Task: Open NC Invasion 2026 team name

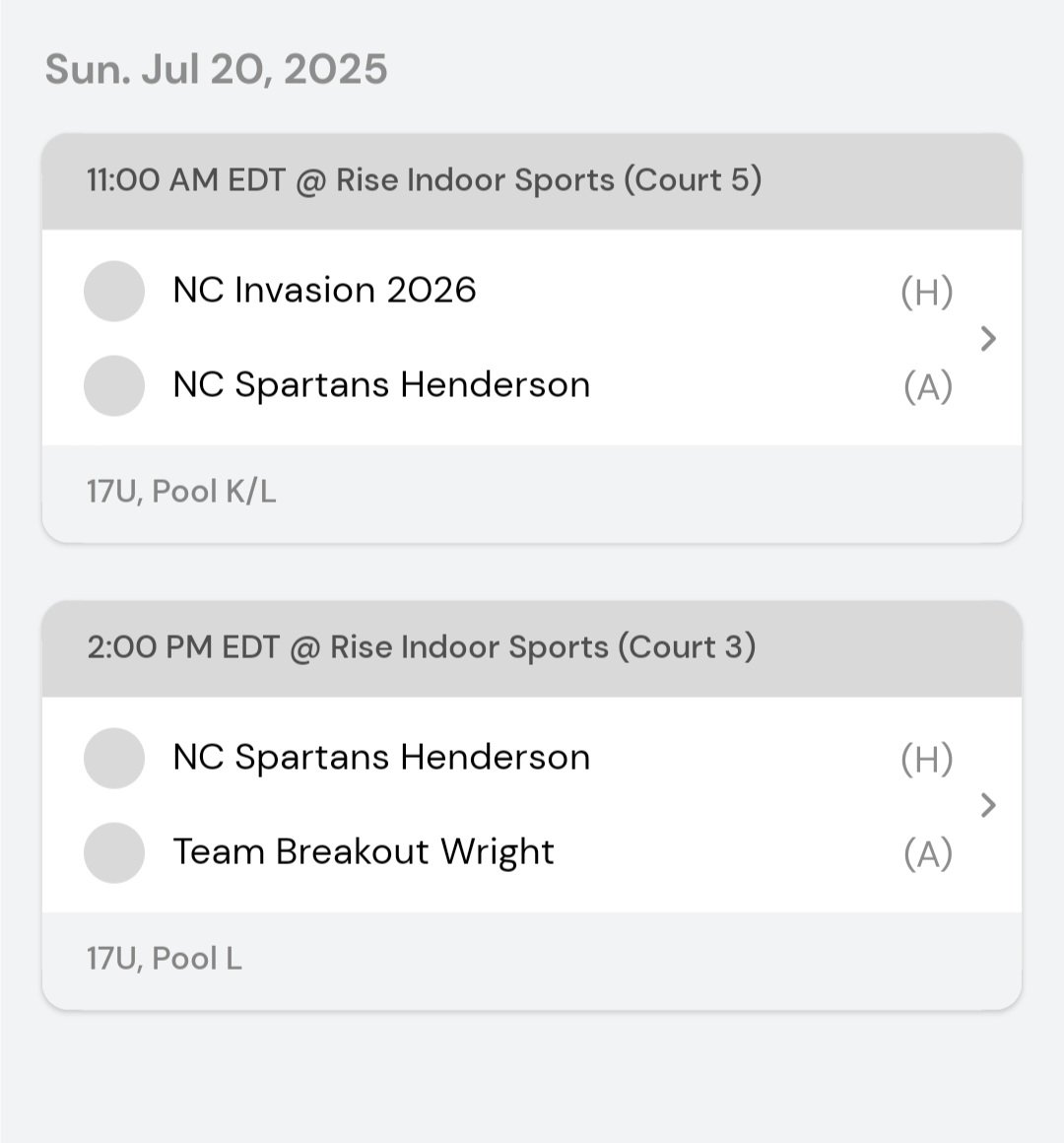Action: (324, 291)
